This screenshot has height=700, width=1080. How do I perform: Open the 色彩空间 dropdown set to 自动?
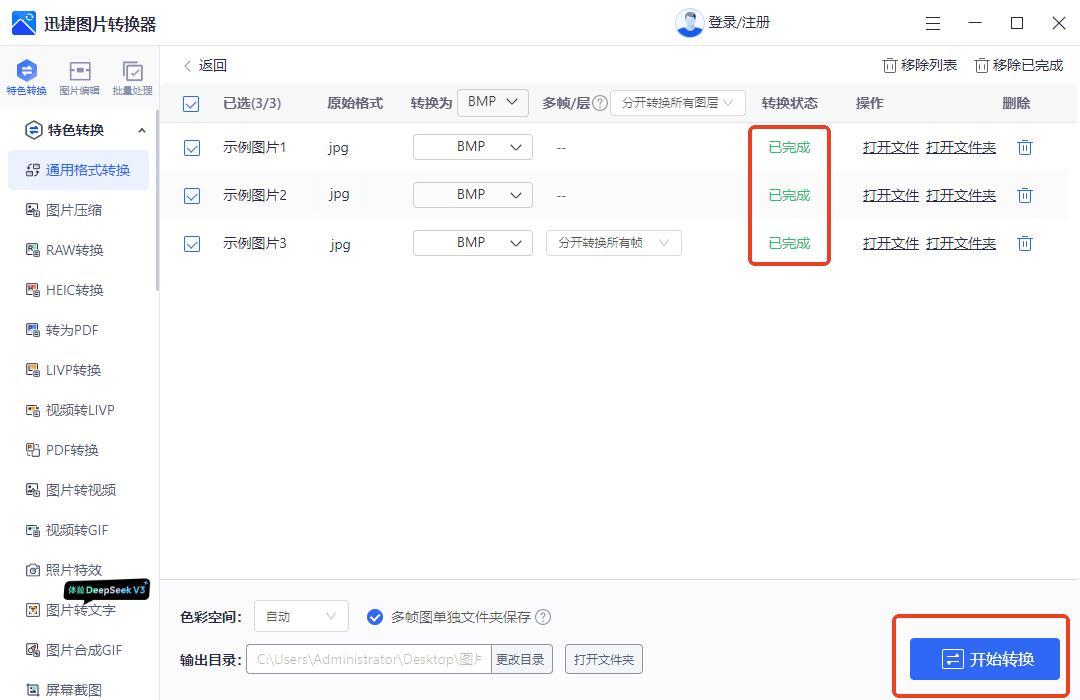[301, 617]
